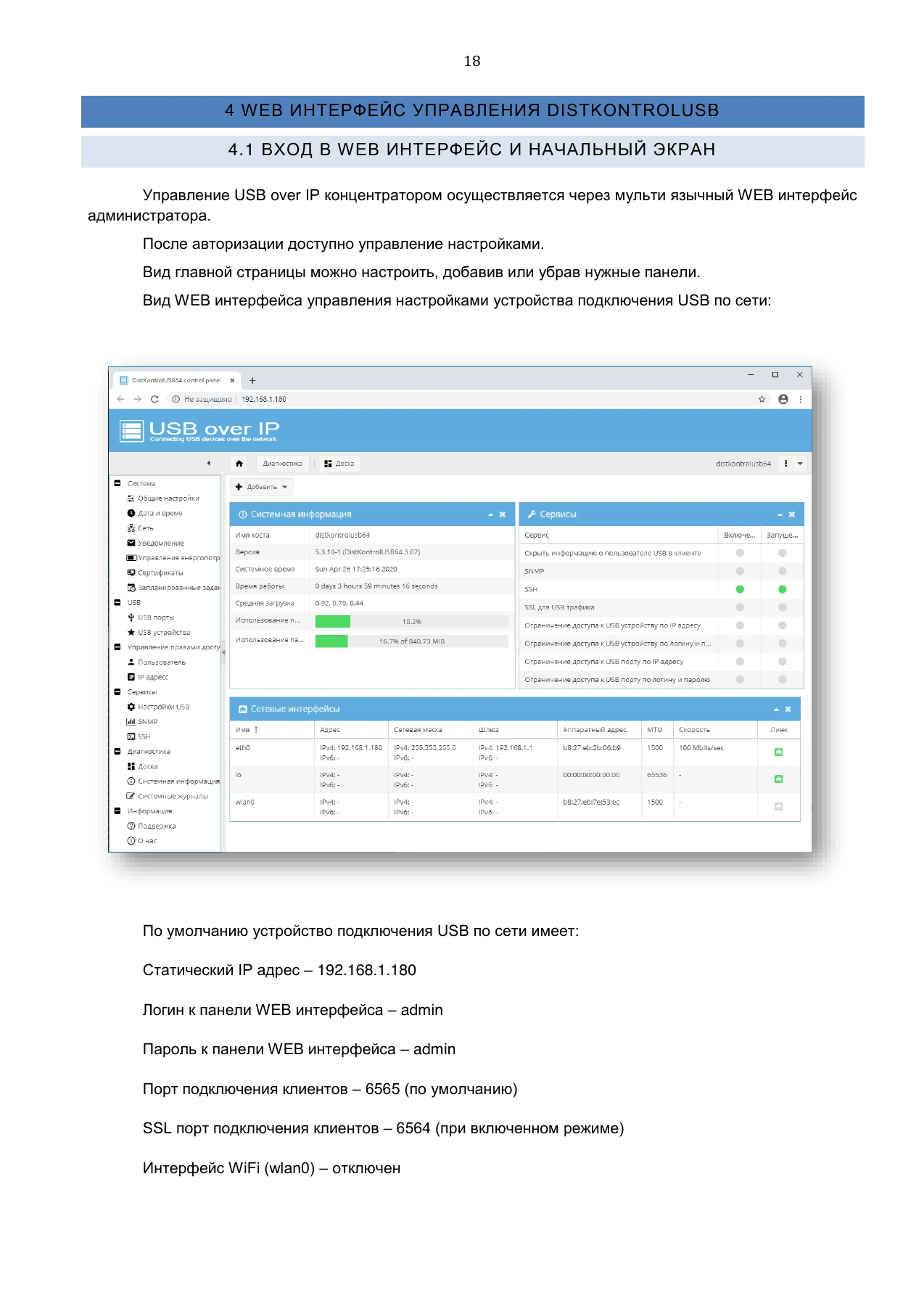Click the memory usage bar showing 18.2%

point(412,622)
